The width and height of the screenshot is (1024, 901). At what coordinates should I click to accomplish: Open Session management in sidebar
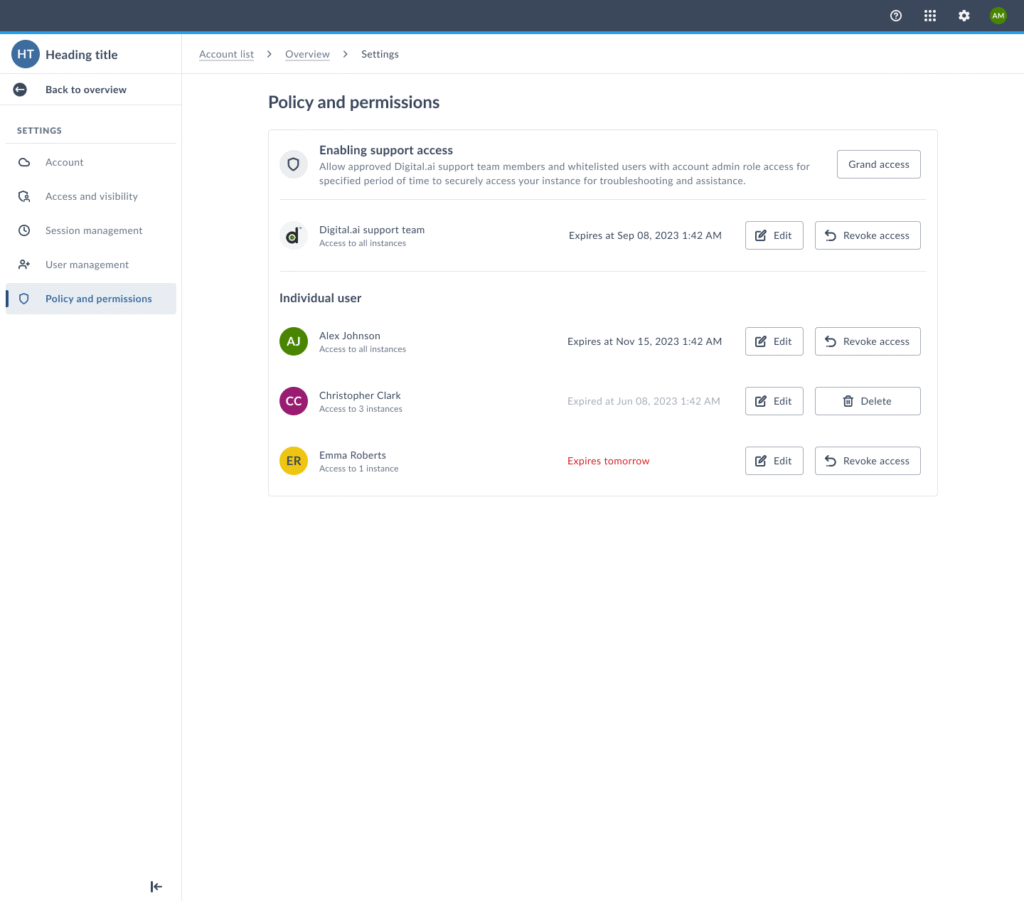click(x=93, y=231)
